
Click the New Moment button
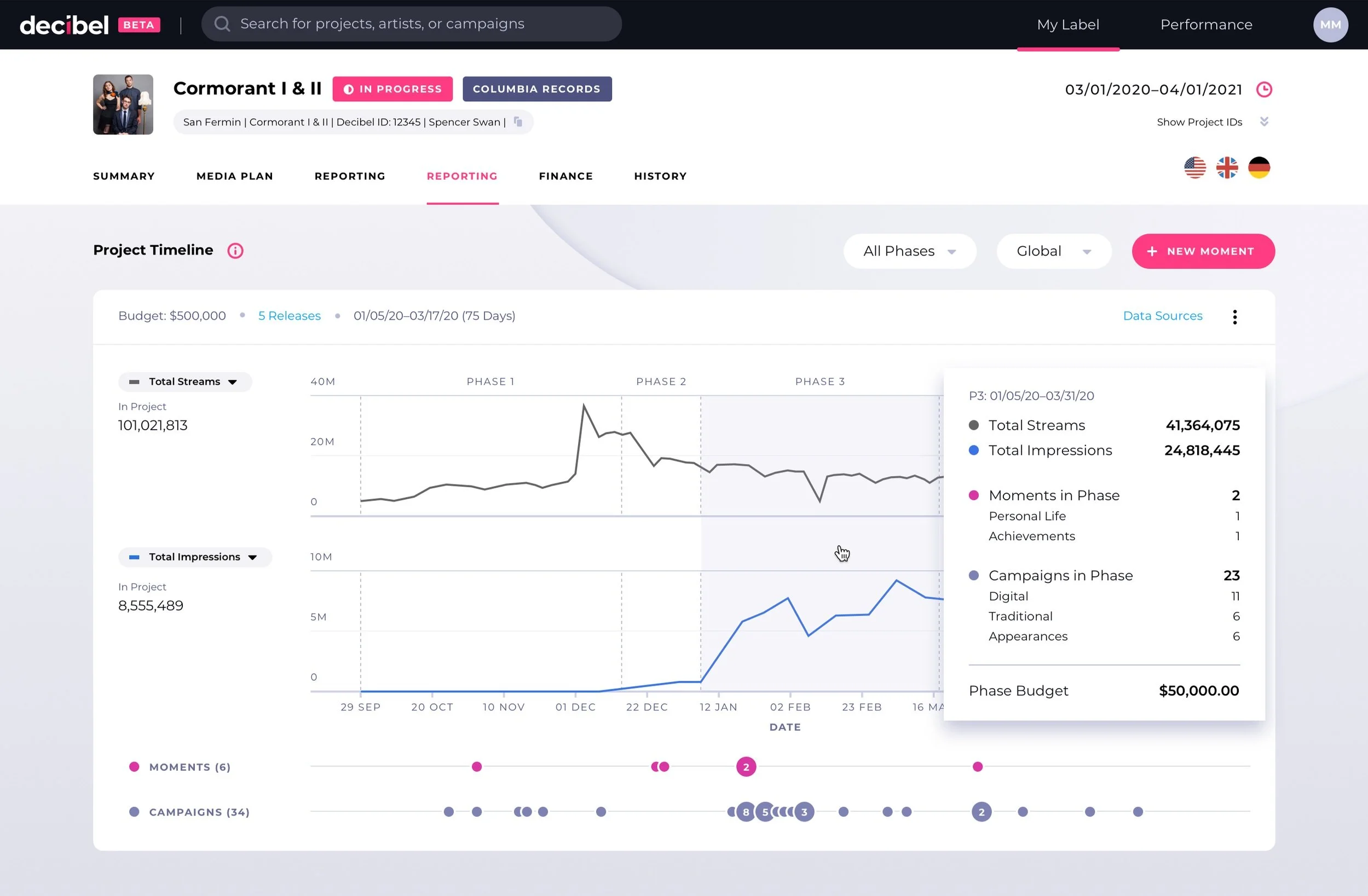(1203, 251)
